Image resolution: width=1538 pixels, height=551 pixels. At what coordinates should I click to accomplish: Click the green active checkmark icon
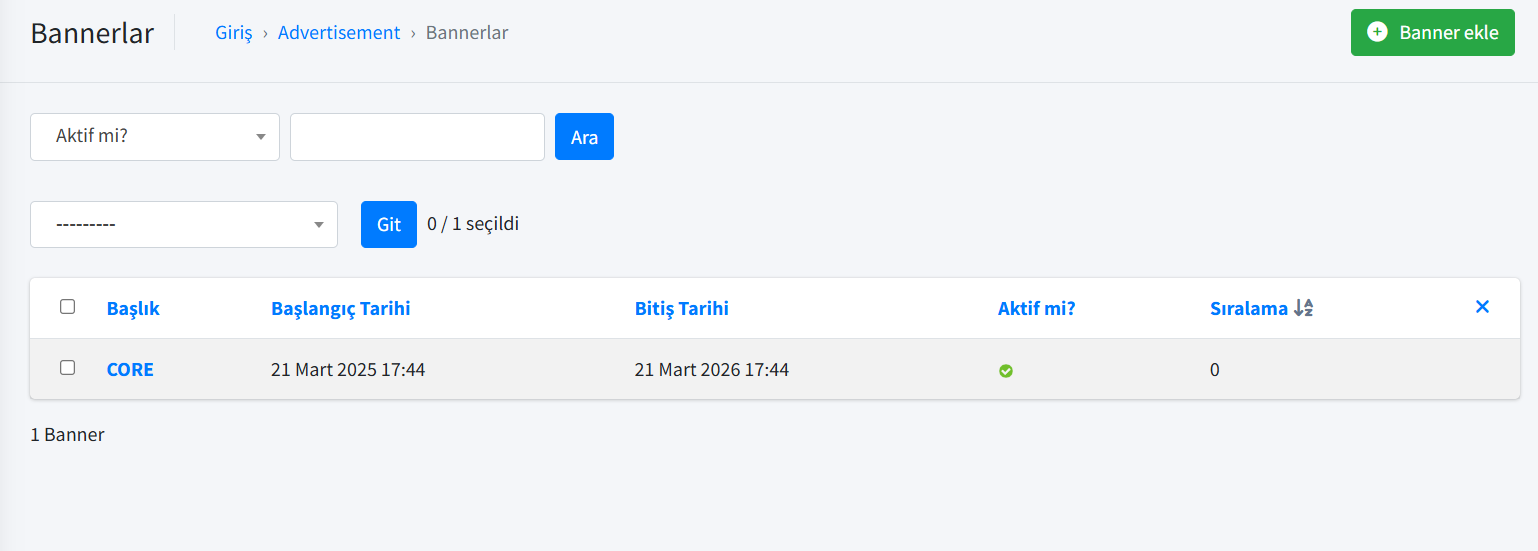1006,371
